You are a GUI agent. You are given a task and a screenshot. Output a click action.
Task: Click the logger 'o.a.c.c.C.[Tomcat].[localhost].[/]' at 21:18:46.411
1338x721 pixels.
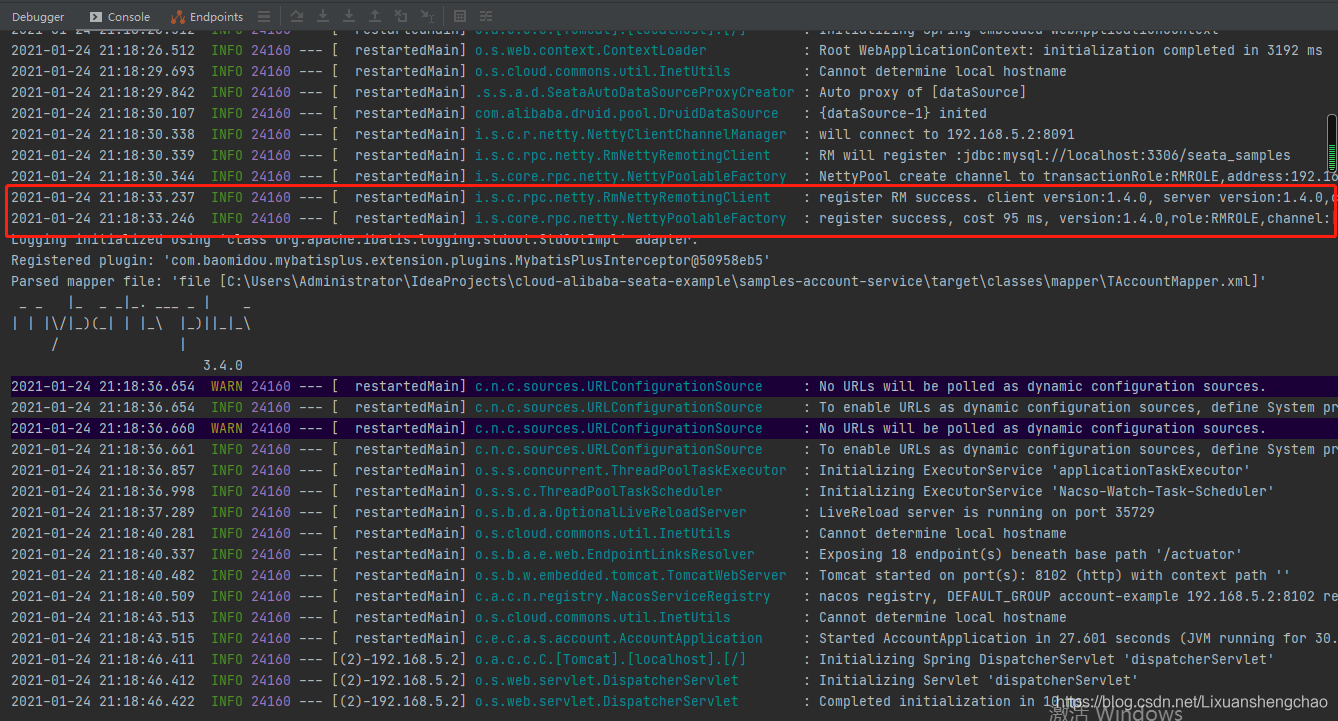(610, 659)
